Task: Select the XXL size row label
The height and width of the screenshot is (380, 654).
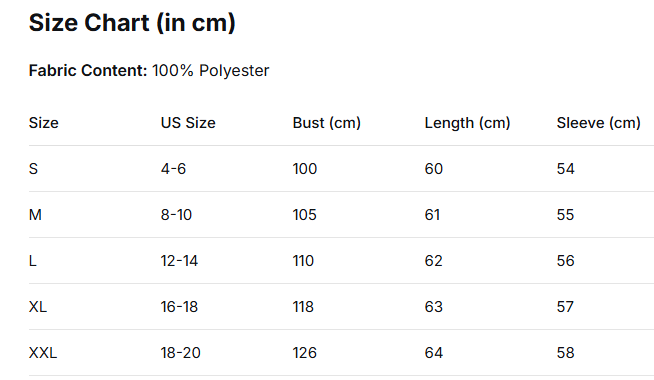Action: pos(43,353)
